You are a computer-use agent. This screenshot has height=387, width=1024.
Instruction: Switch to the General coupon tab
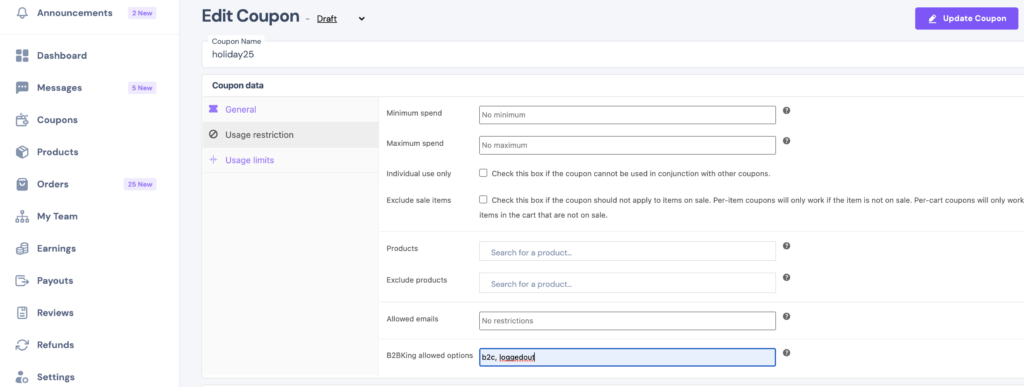point(290,110)
